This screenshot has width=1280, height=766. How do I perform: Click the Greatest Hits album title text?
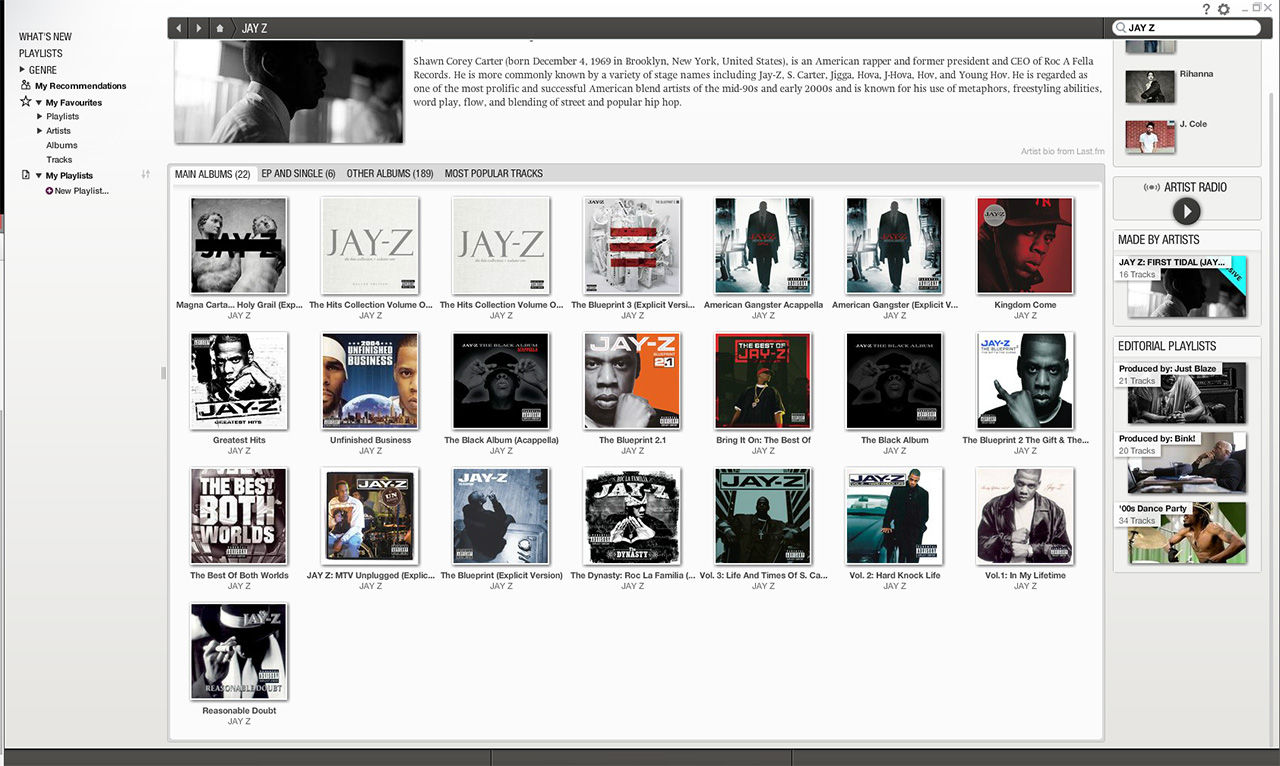point(239,440)
